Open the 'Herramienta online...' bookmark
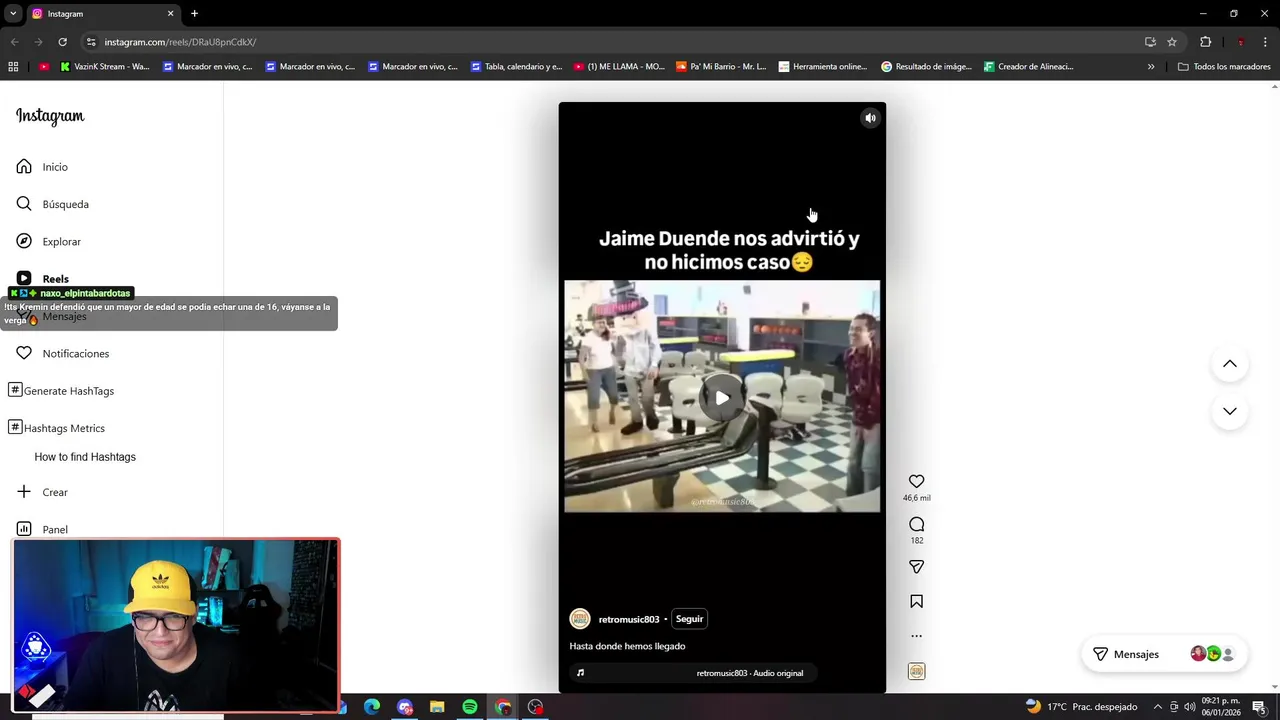This screenshot has width=1280, height=720. pyautogui.click(x=823, y=67)
